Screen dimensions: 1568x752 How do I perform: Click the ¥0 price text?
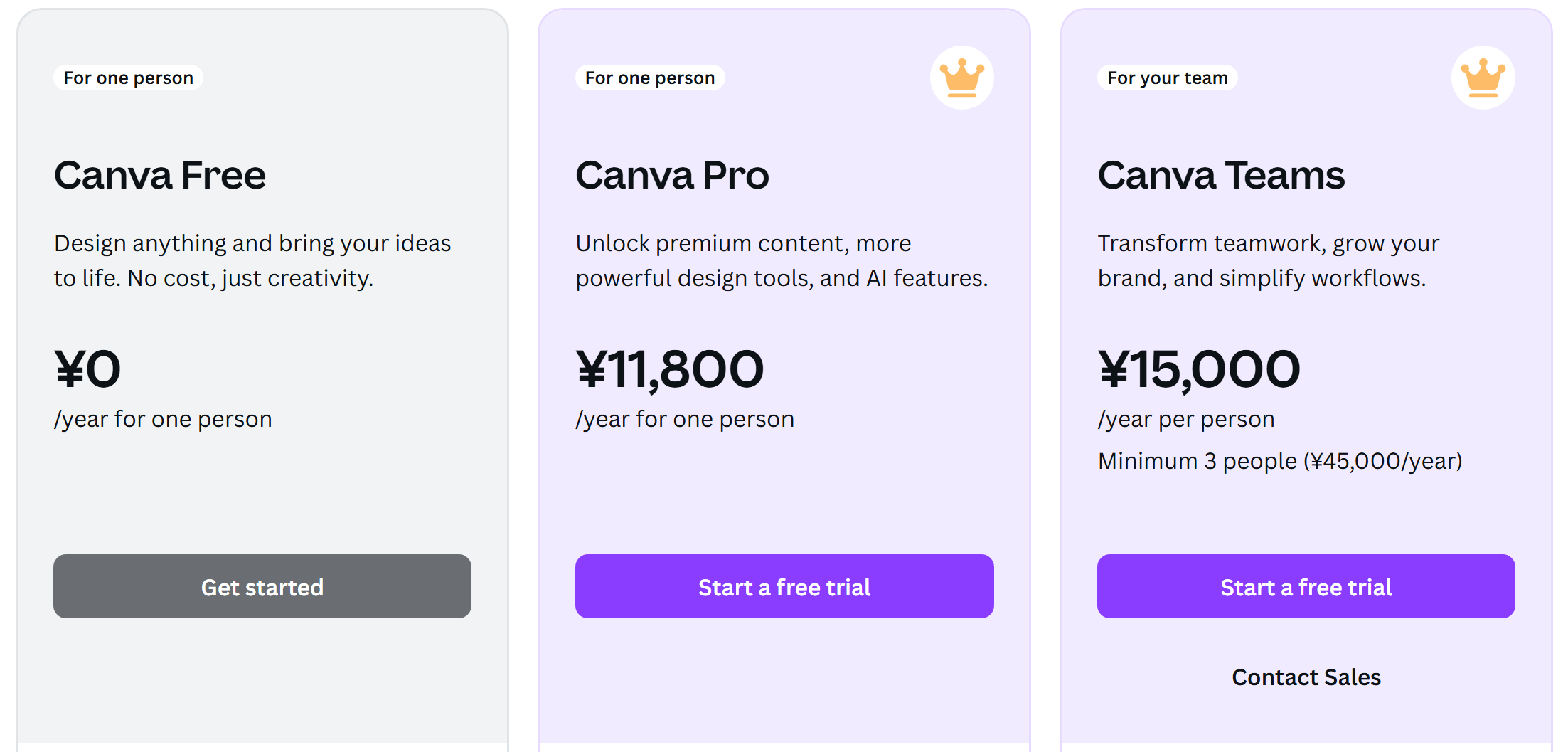coord(87,369)
